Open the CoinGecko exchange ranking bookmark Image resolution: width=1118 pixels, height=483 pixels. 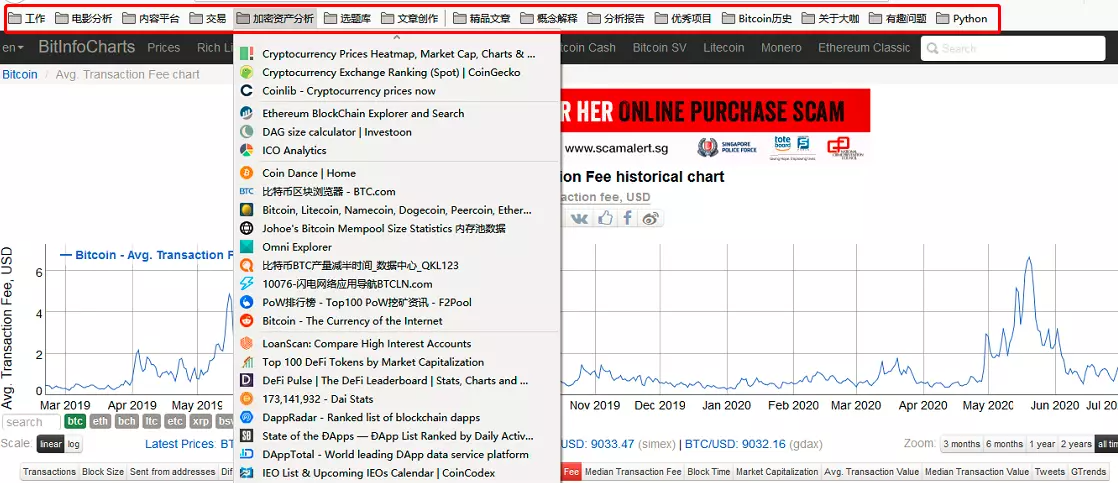(x=390, y=72)
